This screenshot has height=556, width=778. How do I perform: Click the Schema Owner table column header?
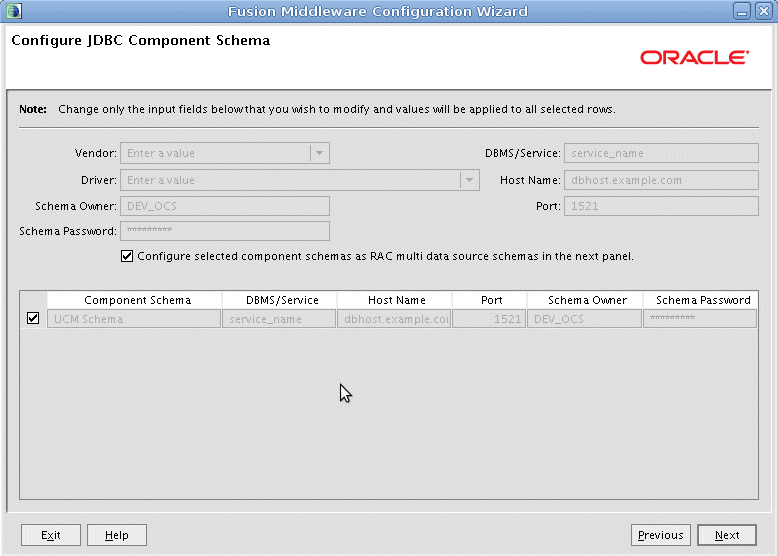tap(585, 300)
